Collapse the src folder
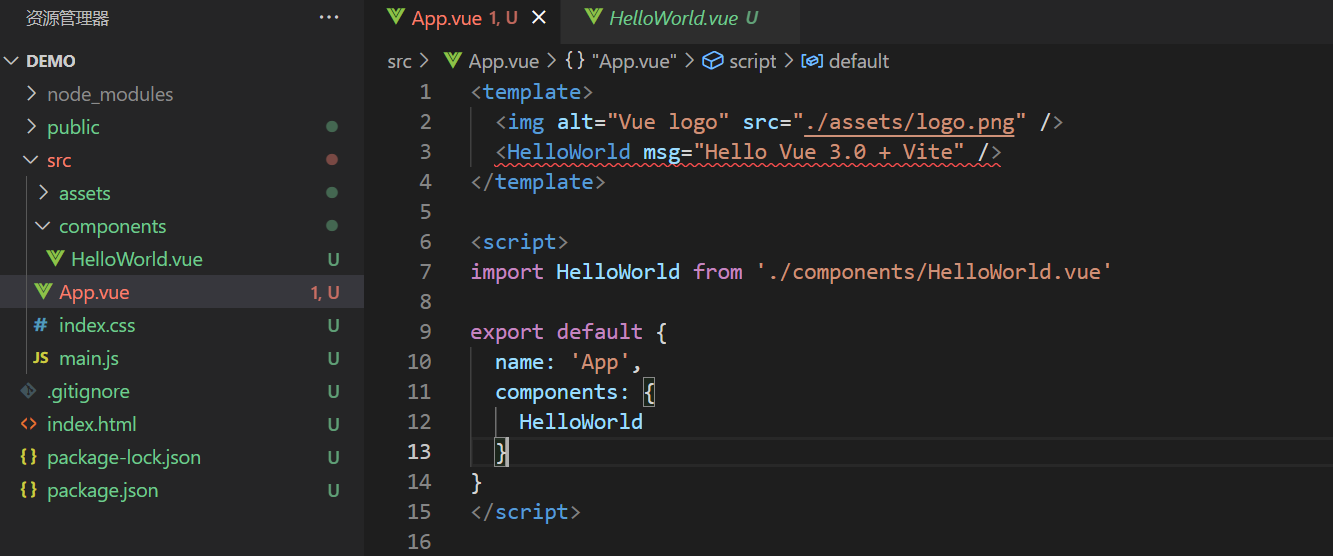Screen dimensions: 1333x556 [31, 160]
